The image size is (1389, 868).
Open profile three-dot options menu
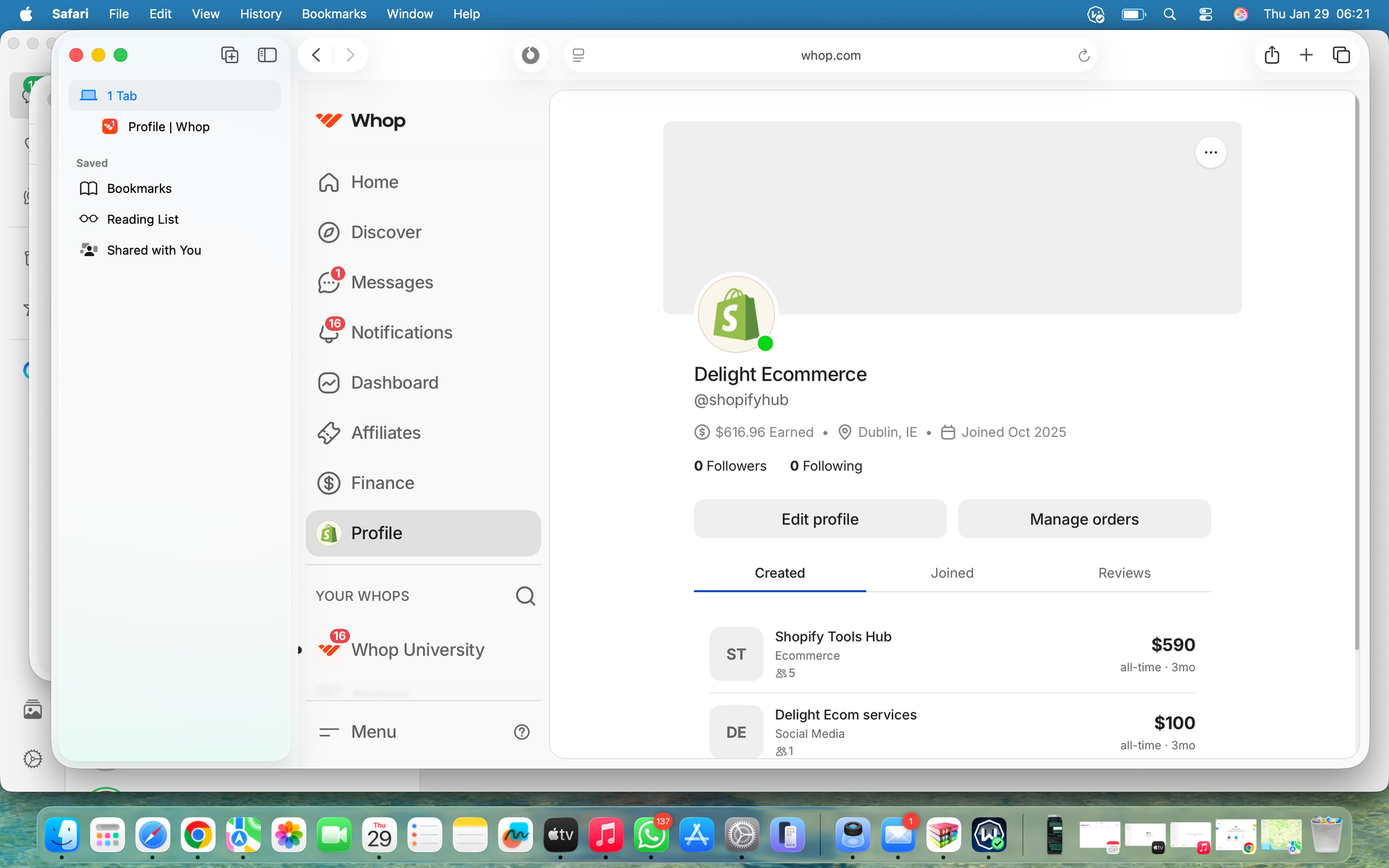pos(1211,153)
